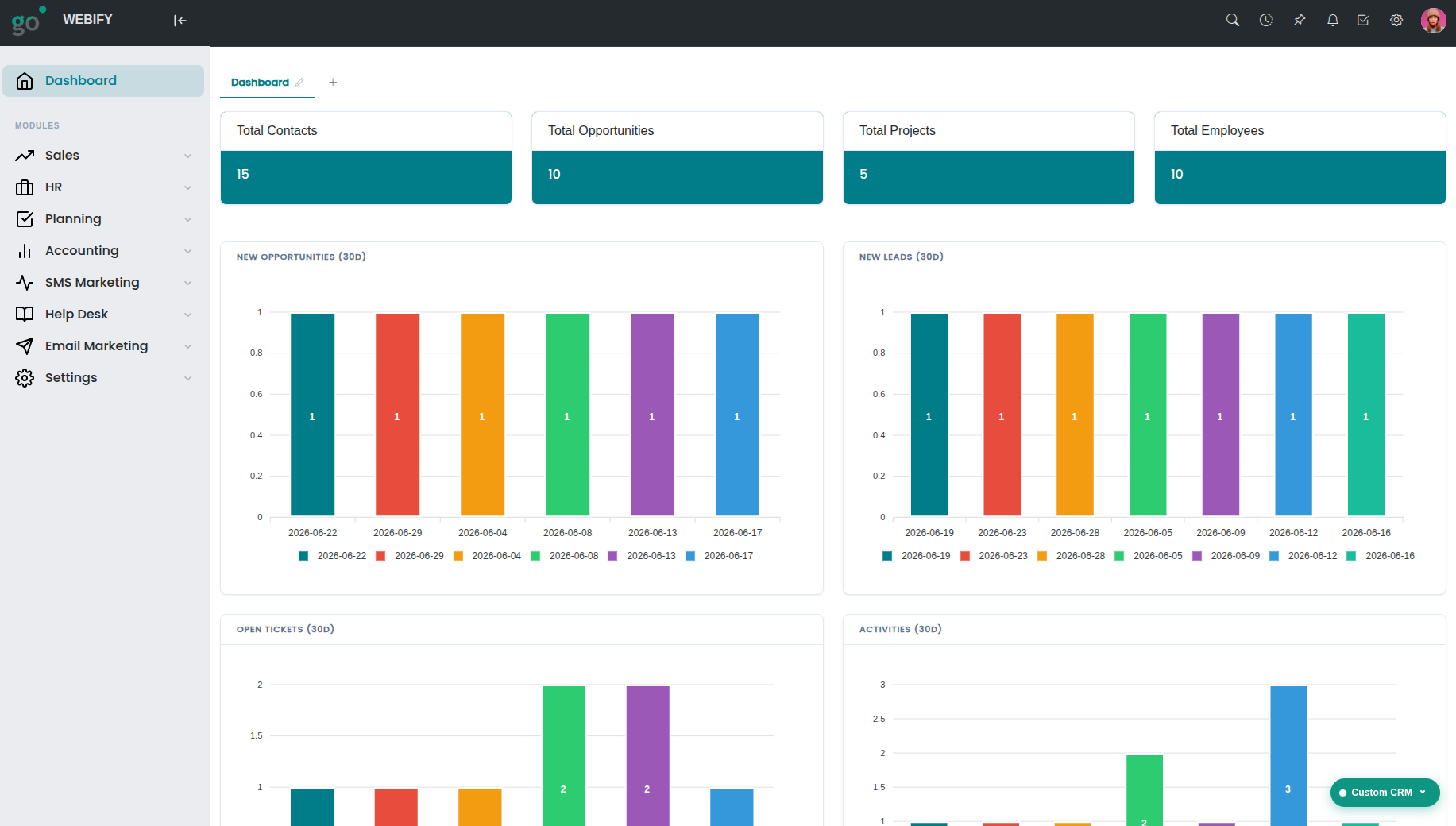Image resolution: width=1456 pixels, height=826 pixels.
Task: Toggle 2026-06-16 legend in New Leads
Action: [1381, 556]
